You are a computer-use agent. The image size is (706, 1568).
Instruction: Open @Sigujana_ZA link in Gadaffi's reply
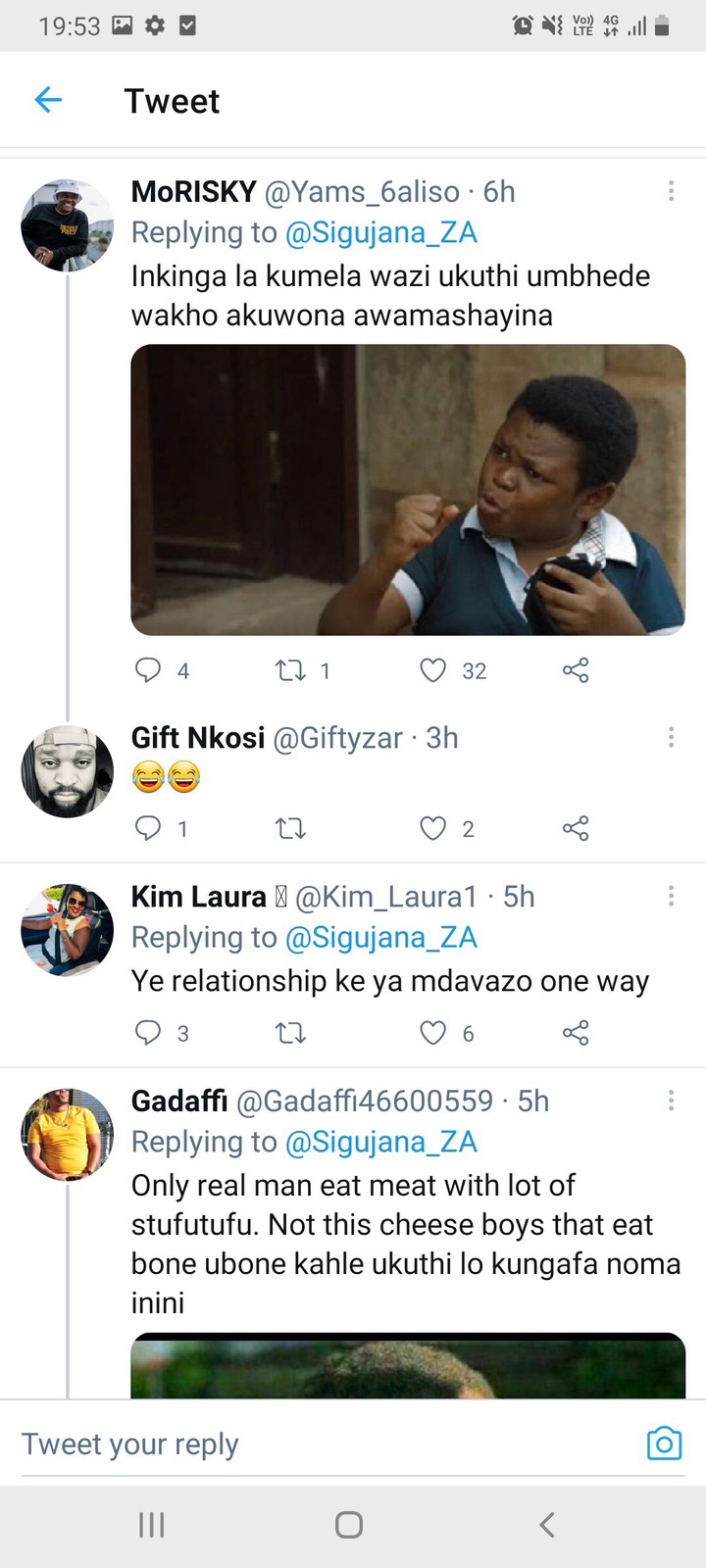380,1143
